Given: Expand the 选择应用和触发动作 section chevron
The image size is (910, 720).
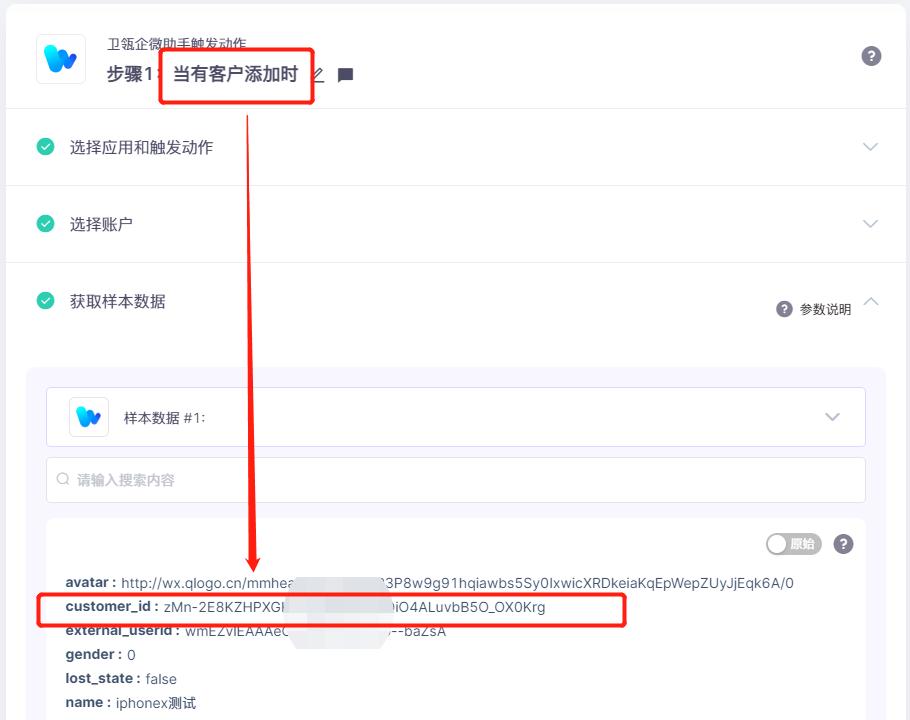Looking at the screenshot, I should (870, 147).
